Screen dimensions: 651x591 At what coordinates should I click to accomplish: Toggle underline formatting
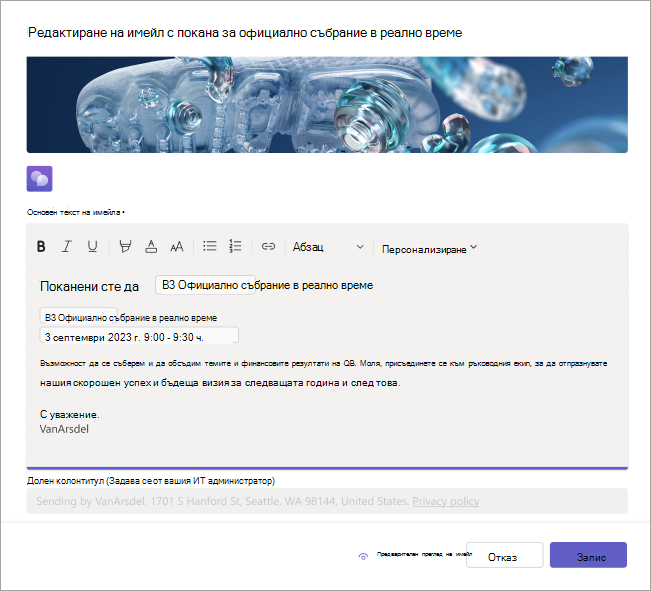coord(92,247)
